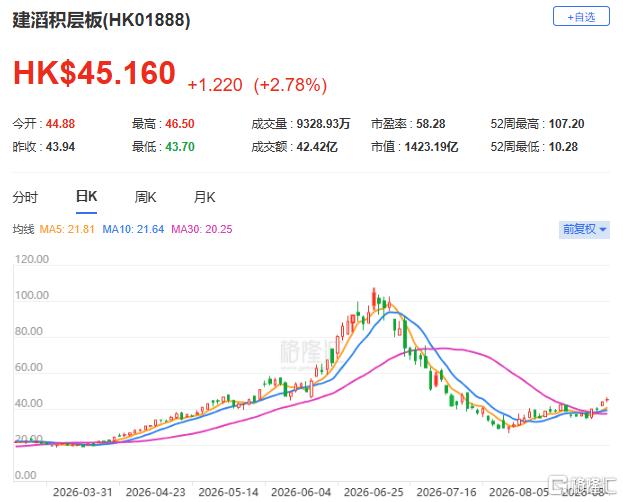Screen dimensions: 623x502
Task: Click the 2026-05-14 date axis label
Action: 228,492
